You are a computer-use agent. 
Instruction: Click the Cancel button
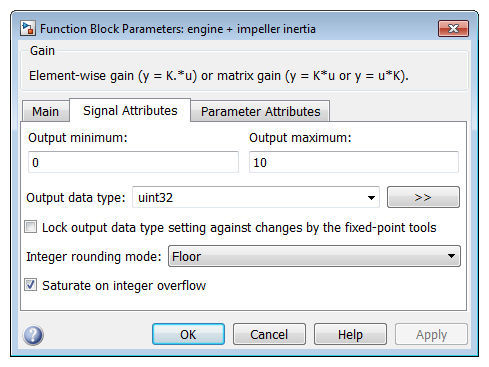point(269,334)
